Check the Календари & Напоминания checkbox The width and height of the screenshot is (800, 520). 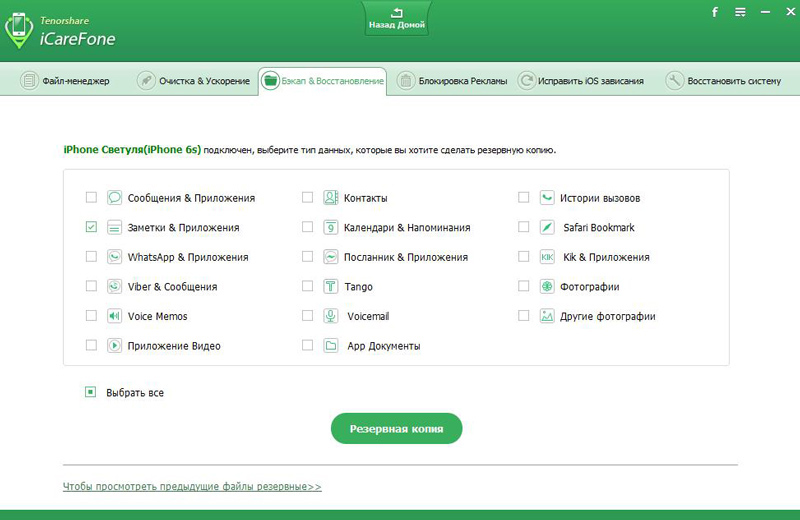point(307,227)
